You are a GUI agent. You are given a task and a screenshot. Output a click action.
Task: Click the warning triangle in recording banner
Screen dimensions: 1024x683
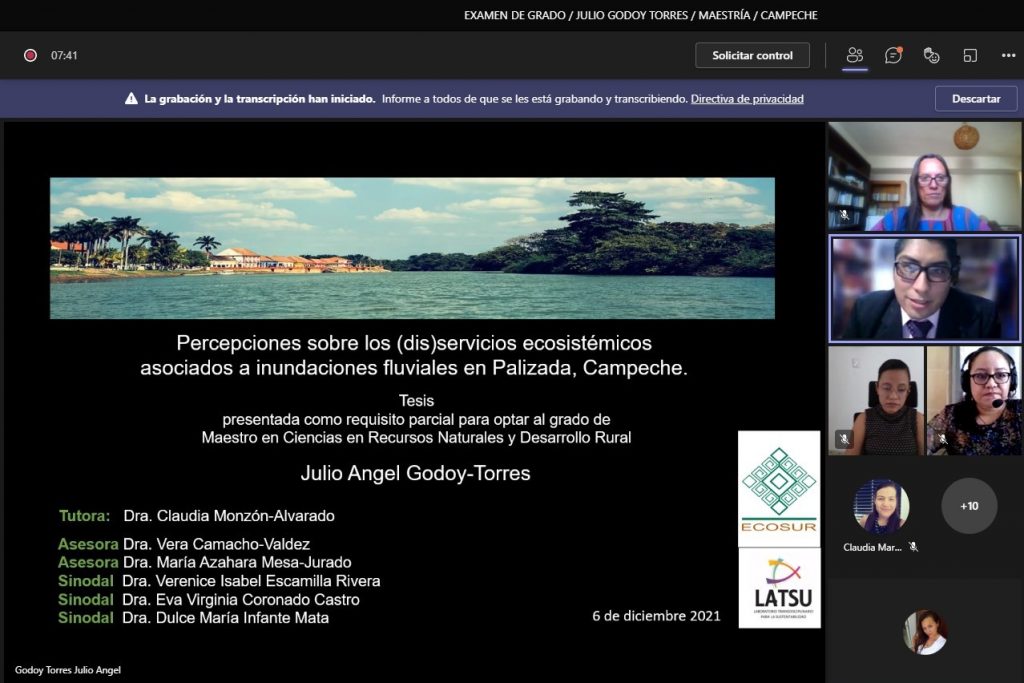click(131, 99)
